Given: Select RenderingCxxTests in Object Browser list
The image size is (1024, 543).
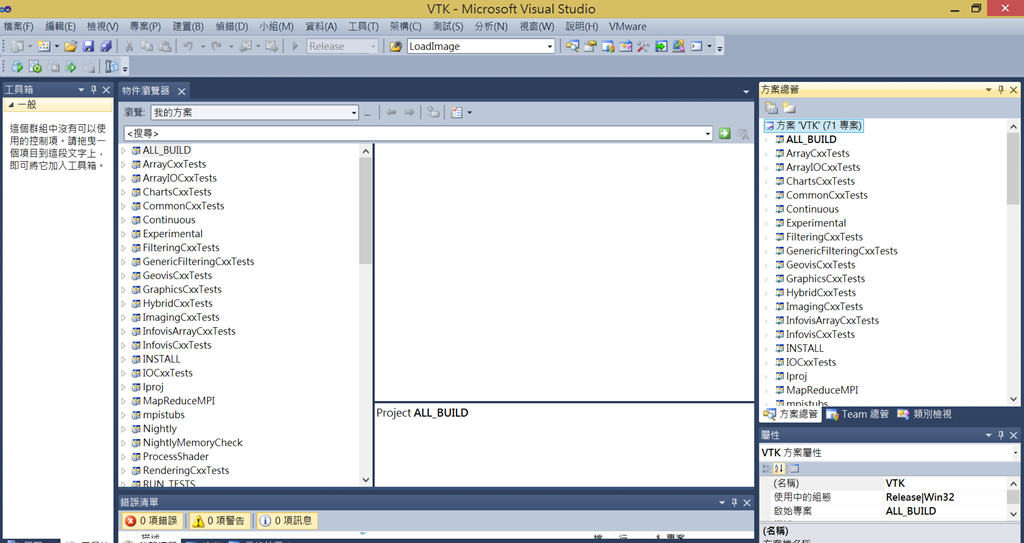Looking at the screenshot, I should [x=185, y=470].
